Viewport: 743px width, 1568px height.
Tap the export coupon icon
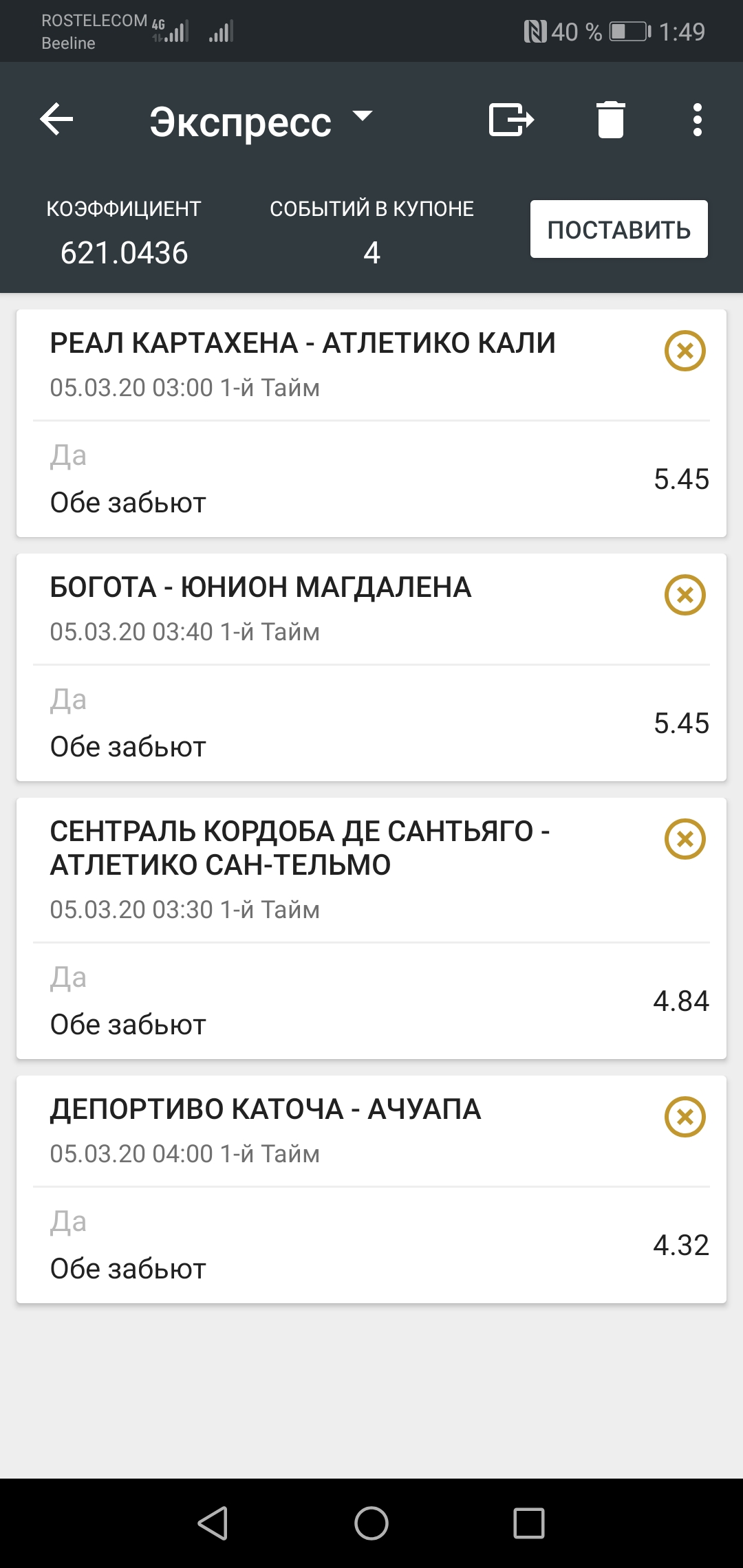511,120
